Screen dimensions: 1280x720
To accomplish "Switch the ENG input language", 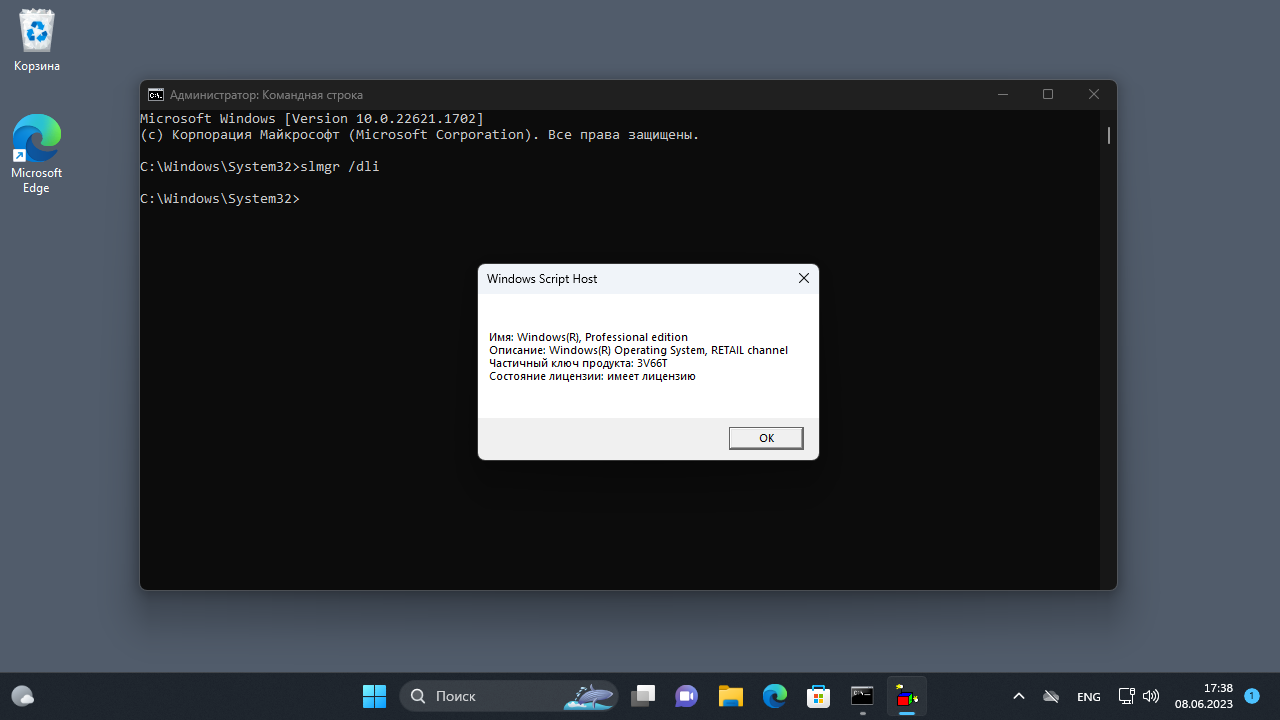I will [x=1089, y=696].
